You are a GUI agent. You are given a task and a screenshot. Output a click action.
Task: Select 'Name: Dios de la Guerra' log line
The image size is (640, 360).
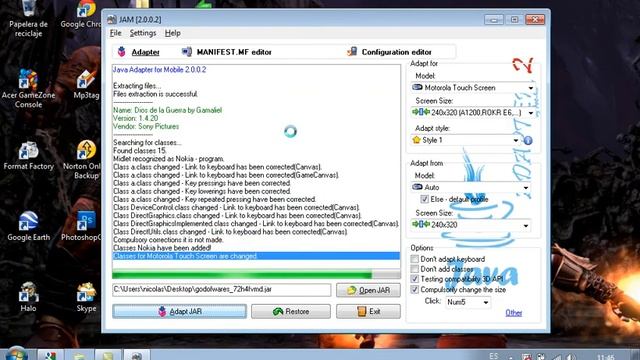pyautogui.click(x=167, y=110)
